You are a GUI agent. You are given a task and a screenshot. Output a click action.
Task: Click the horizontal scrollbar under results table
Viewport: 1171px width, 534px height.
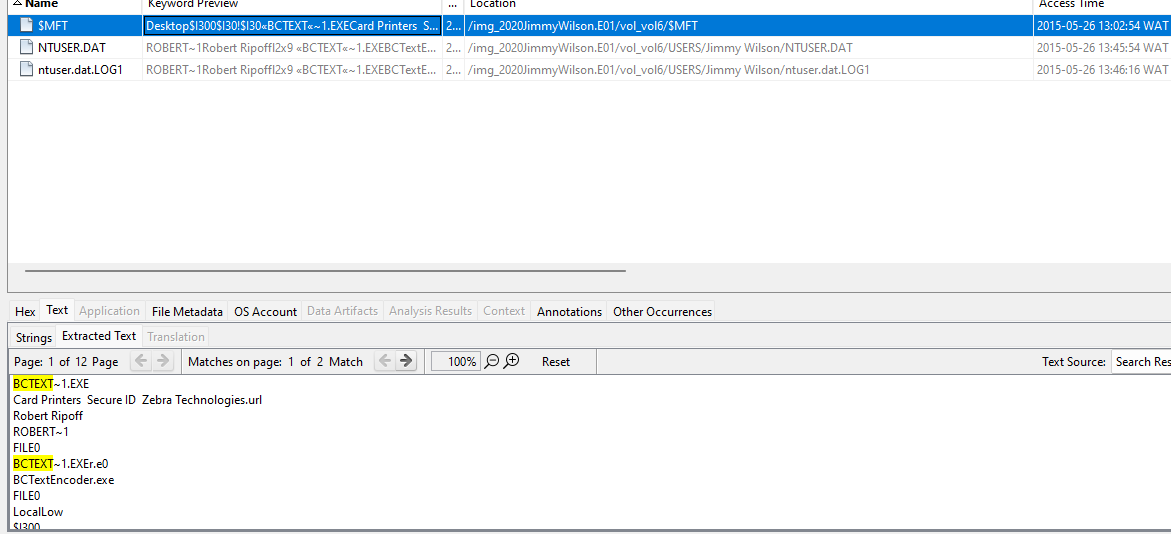coord(325,270)
